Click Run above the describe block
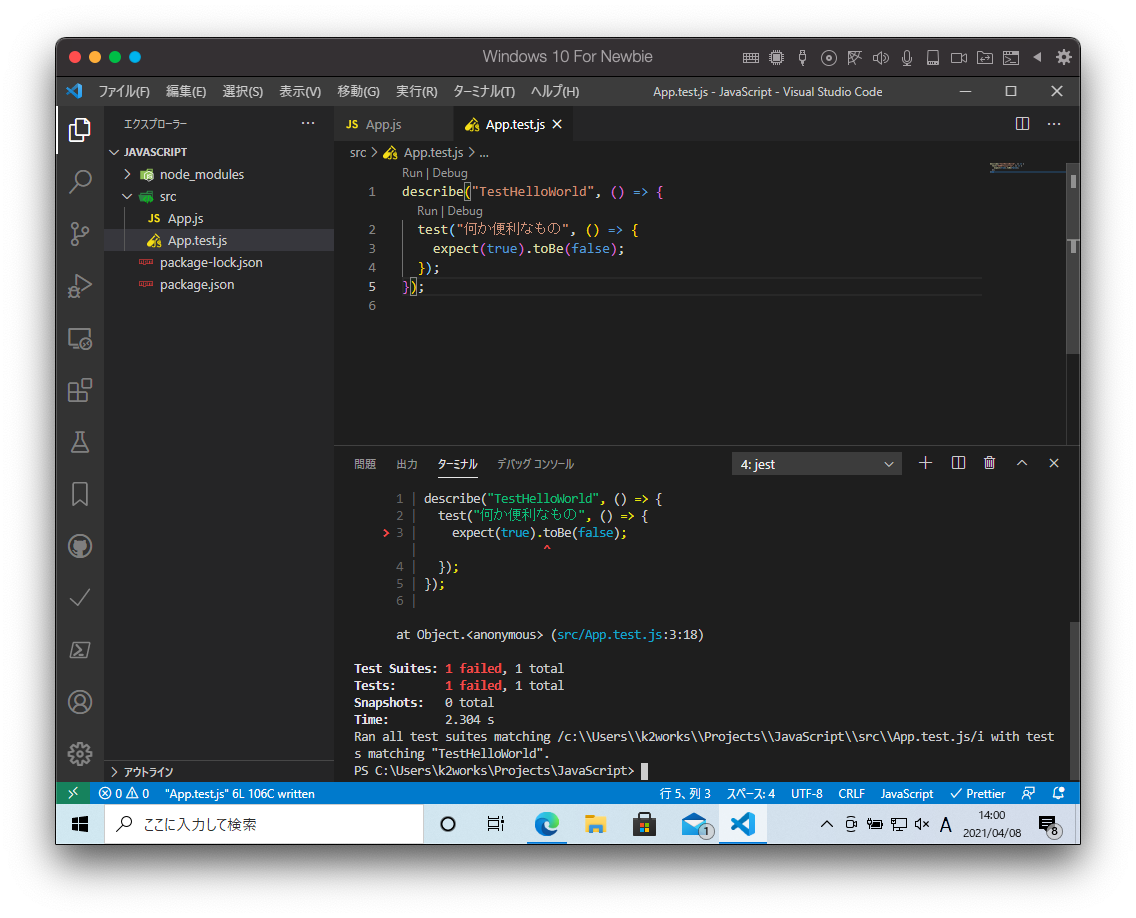 (412, 173)
